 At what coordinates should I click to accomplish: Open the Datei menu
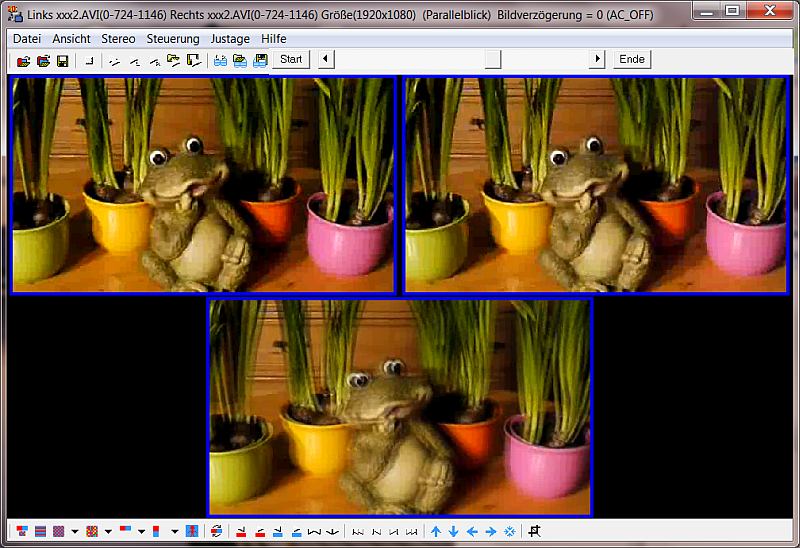(x=27, y=39)
